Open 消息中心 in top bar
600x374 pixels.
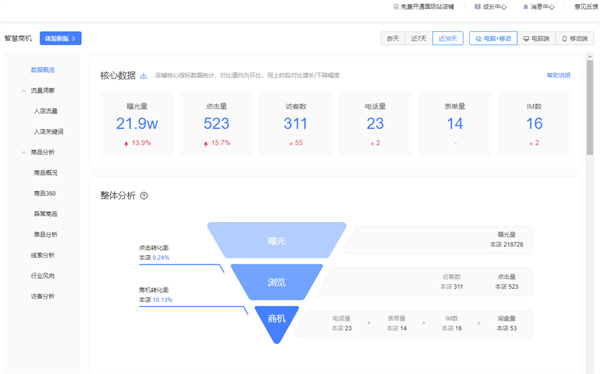click(542, 7)
